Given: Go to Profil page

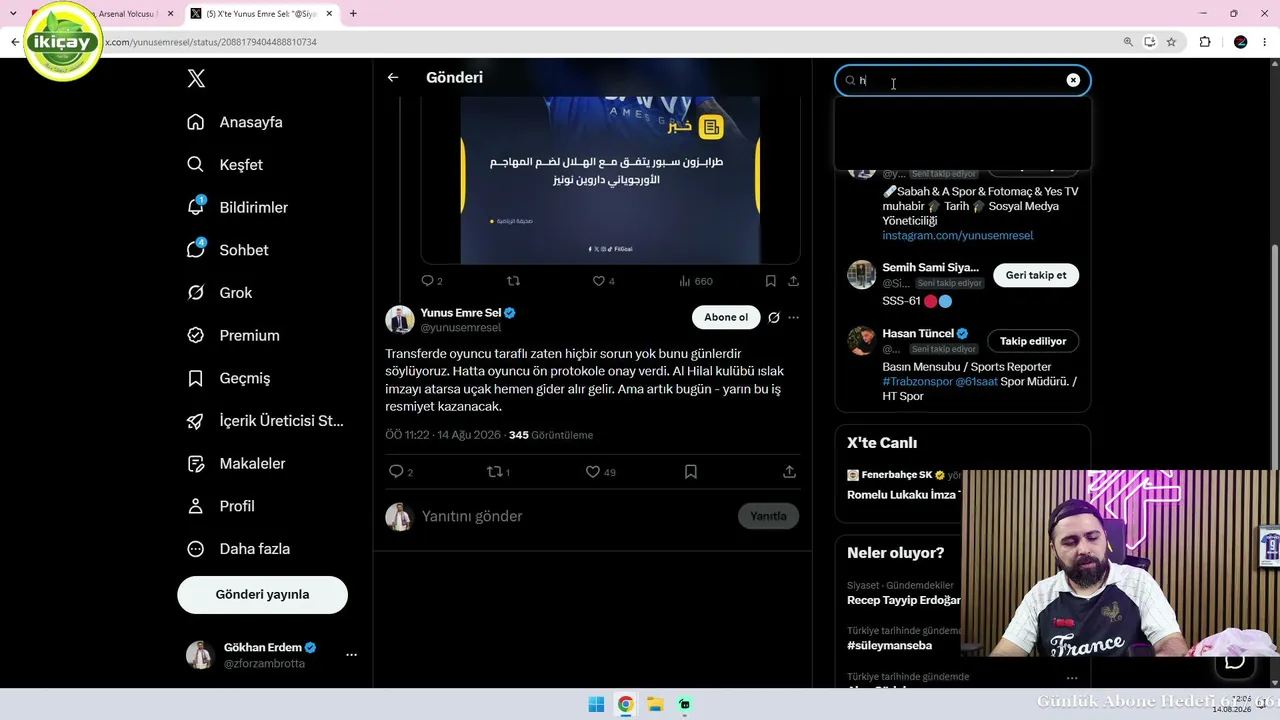Looking at the screenshot, I should [x=221, y=506].
